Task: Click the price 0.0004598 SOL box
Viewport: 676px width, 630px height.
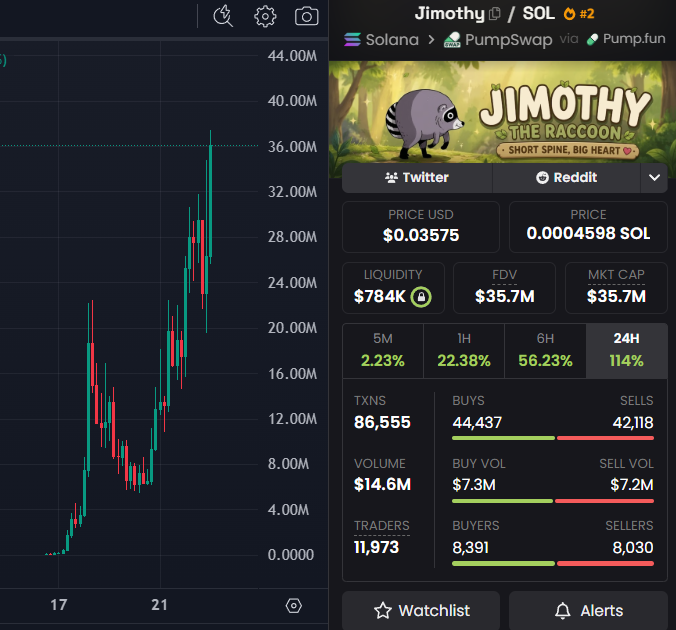Action: click(x=588, y=227)
